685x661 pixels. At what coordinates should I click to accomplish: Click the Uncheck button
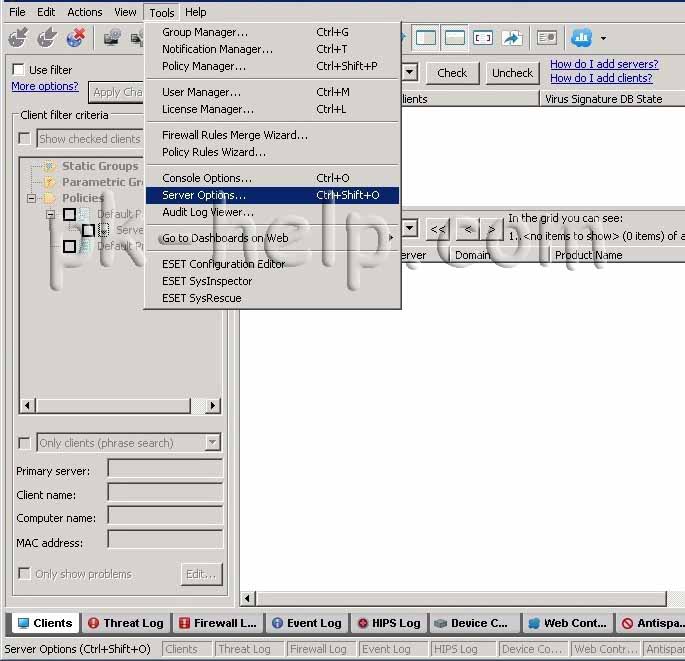[512, 73]
